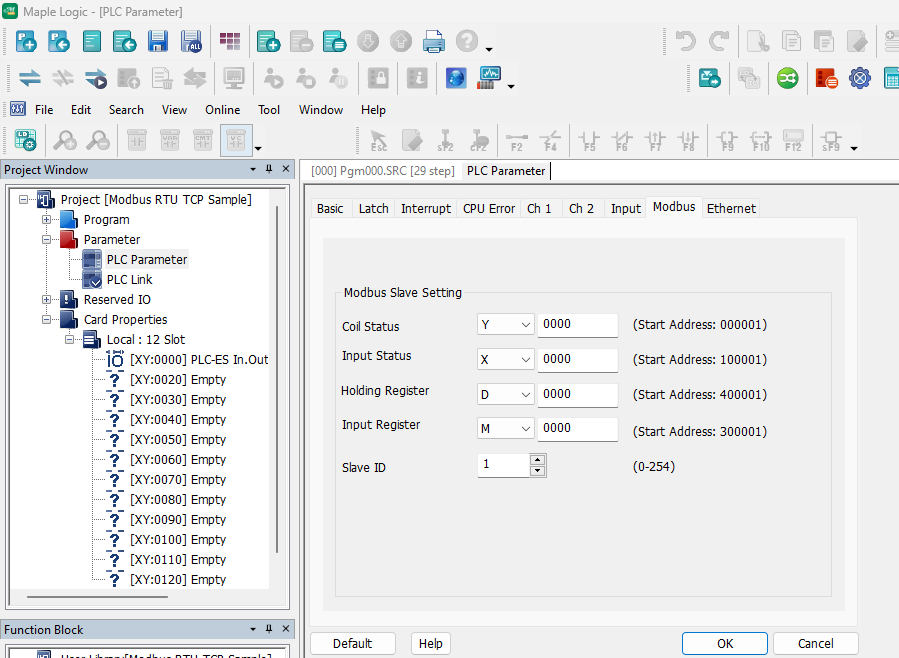Click the Connect arrows icon
This screenshot has width=899, height=658.
[x=29, y=78]
